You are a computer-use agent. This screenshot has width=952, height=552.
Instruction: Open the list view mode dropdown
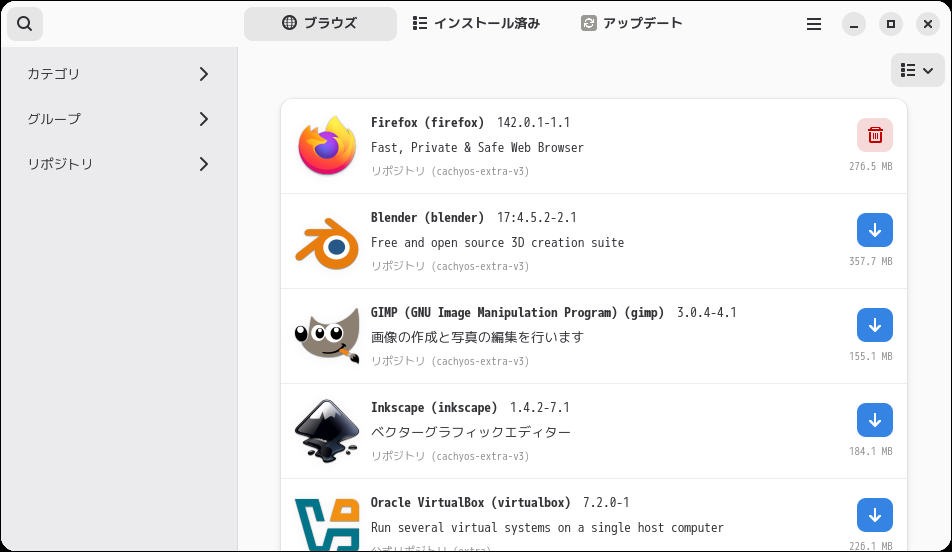pyautogui.click(x=917, y=70)
